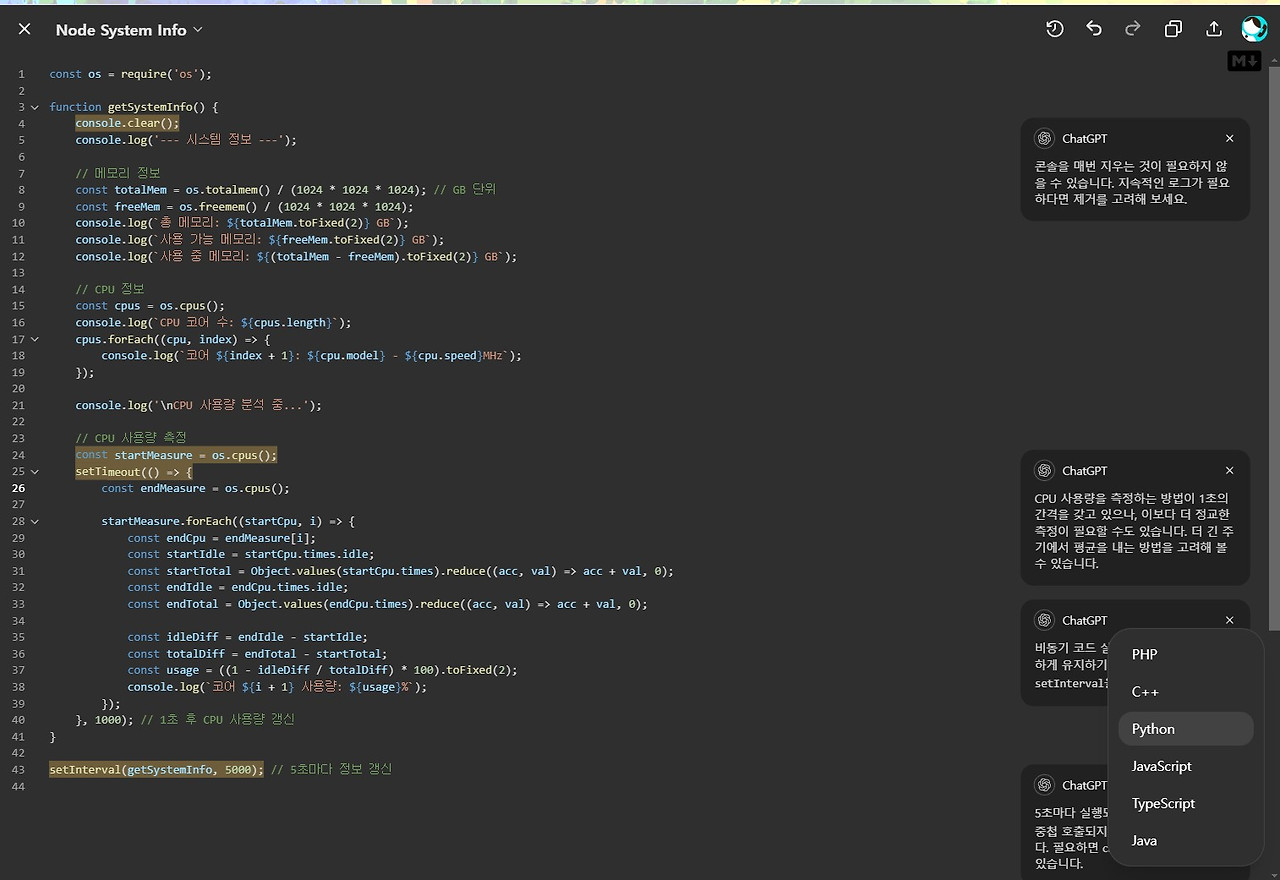Screen dimensions: 1280x880
Task: Copy the code with the copy icon
Action: tap(1174, 30)
